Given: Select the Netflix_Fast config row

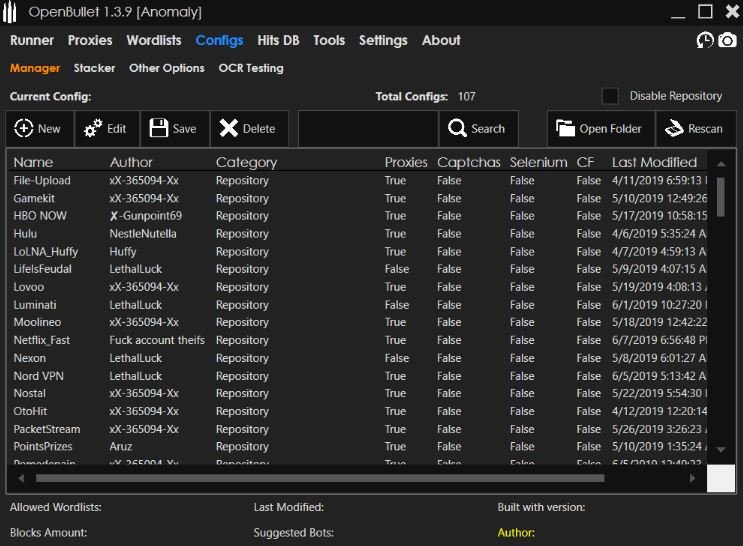Looking at the screenshot, I should coord(358,340).
